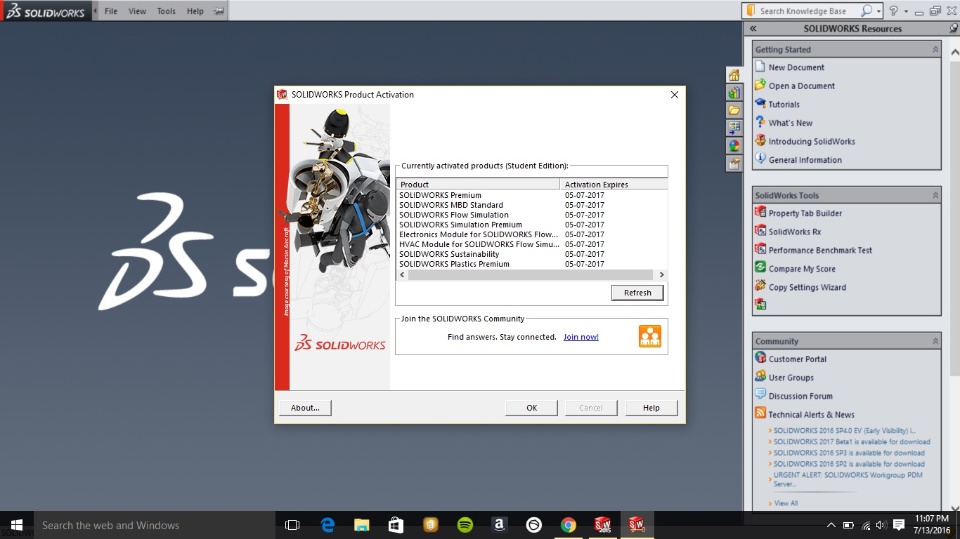Viewport: 960px width, 539px height.
Task: Open the Design Library task pane tab
Action: coord(734,93)
